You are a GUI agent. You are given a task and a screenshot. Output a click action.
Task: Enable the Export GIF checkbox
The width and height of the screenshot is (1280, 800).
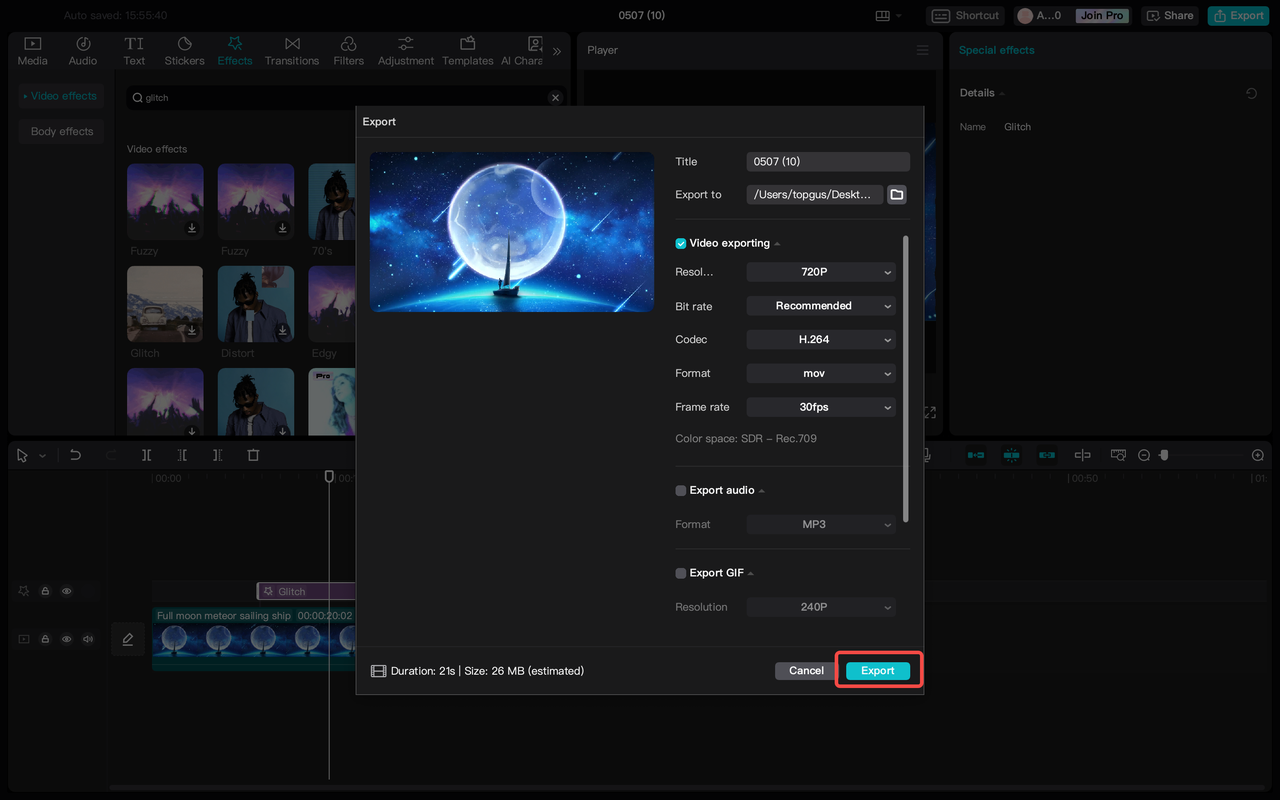coord(680,572)
